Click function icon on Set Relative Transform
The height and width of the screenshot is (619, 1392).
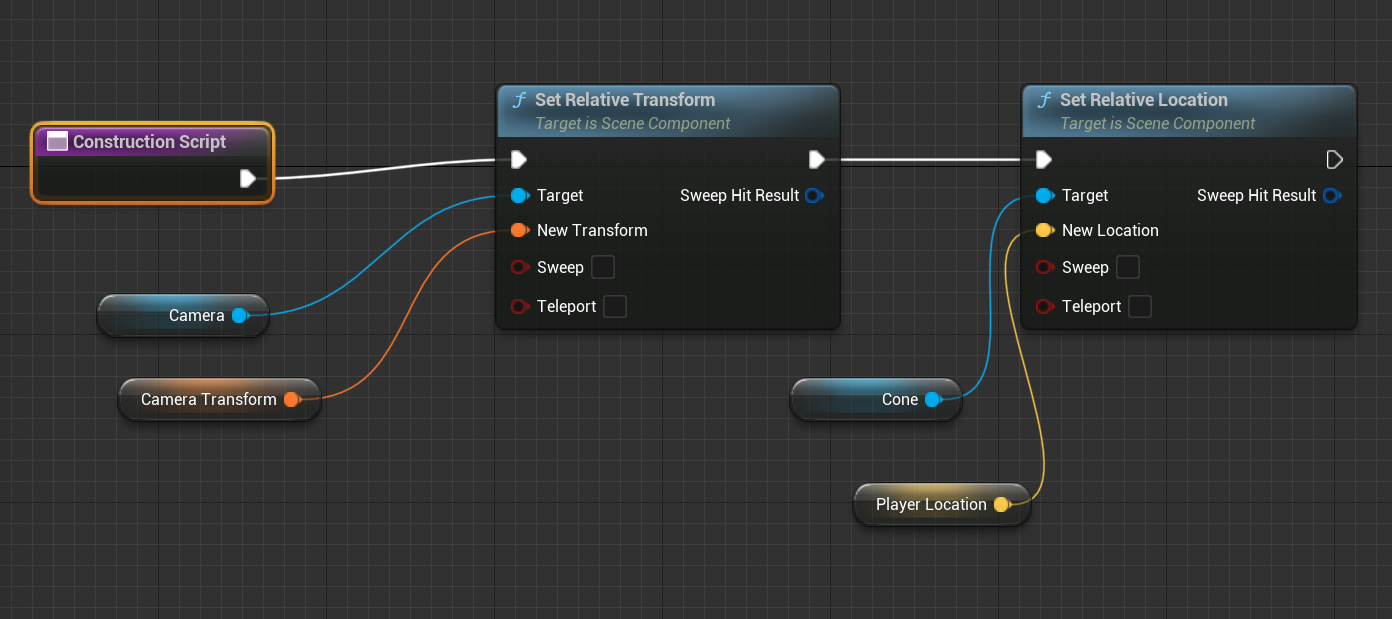[x=519, y=100]
